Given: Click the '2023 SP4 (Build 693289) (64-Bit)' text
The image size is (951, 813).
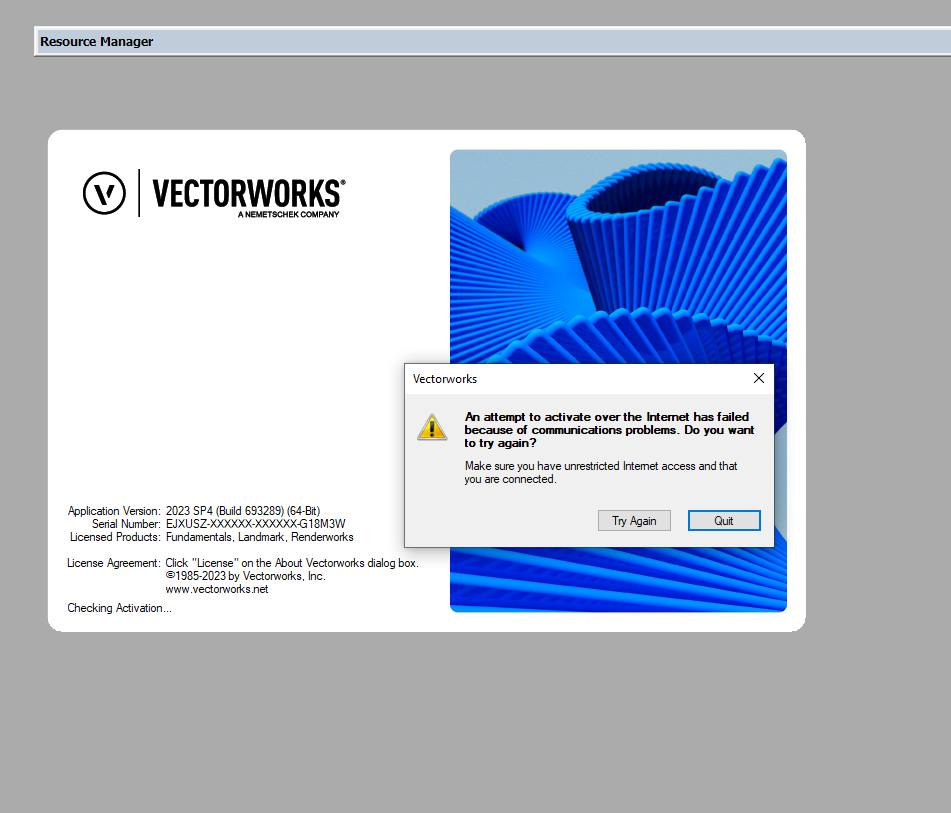Looking at the screenshot, I should (x=243, y=511).
